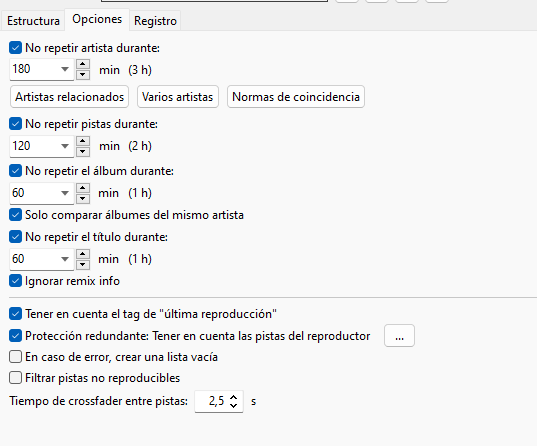Open the album no-repeat 60 dropdown
The image size is (537, 446).
pyautogui.click(x=65, y=193)
